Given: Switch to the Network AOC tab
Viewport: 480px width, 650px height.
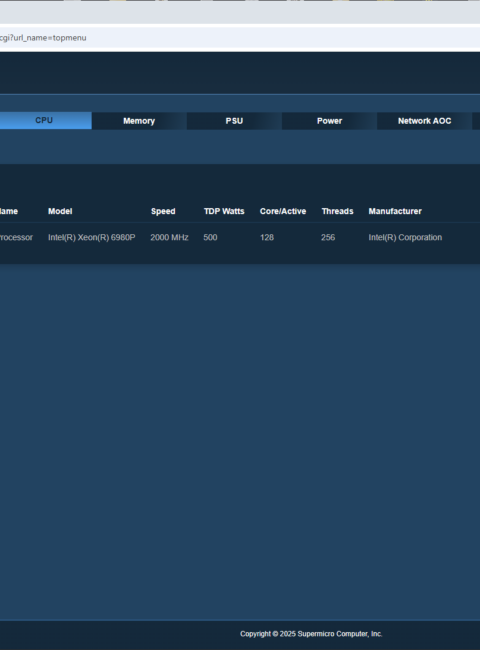Looking at the screenshot, I should [424, 121].
